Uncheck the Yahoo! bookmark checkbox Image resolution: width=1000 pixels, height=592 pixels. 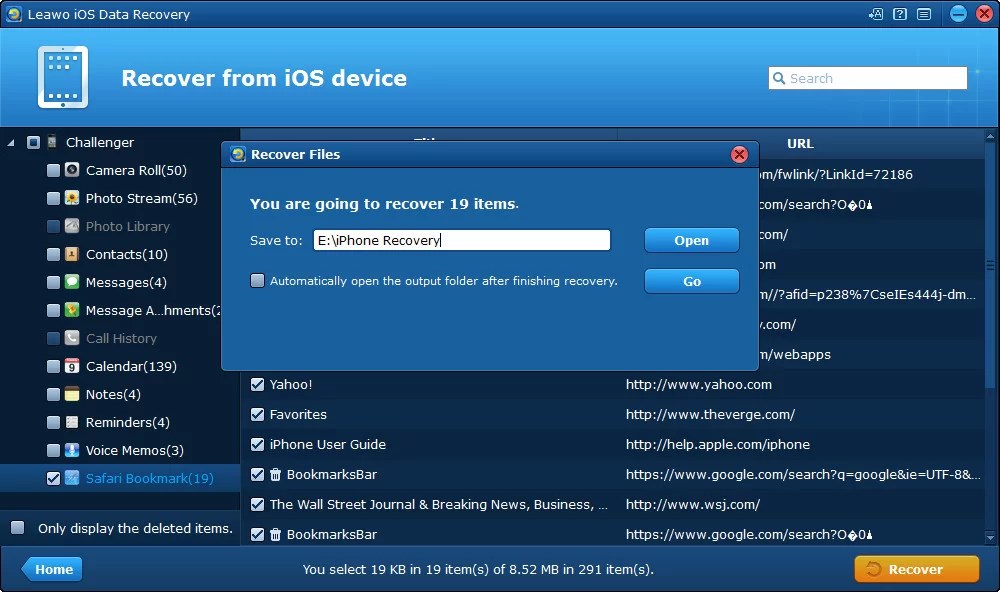click(x=257, y=384)
